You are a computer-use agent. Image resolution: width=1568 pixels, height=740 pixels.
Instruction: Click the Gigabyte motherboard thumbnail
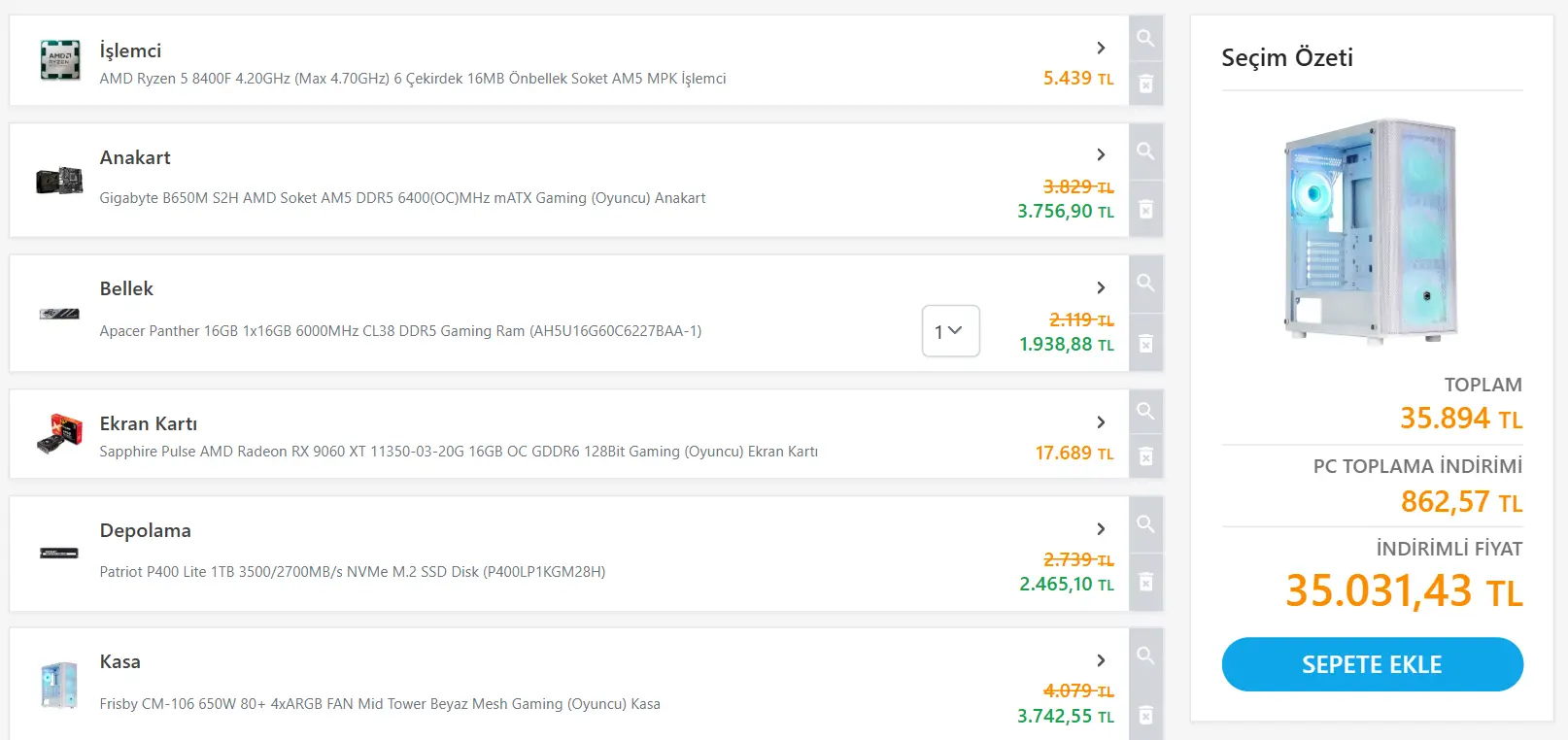click(x=59, y=181)
